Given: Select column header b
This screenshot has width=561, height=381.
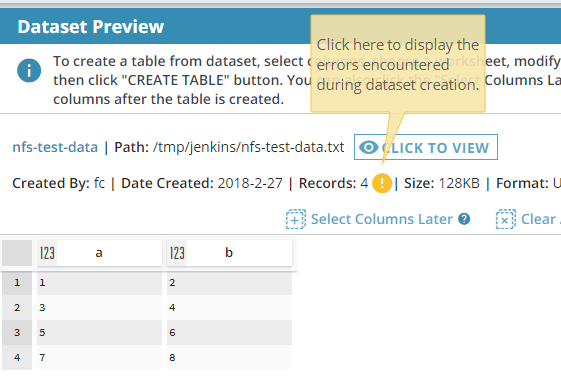Looking at the screenshot, I should (x=229, y=253).
